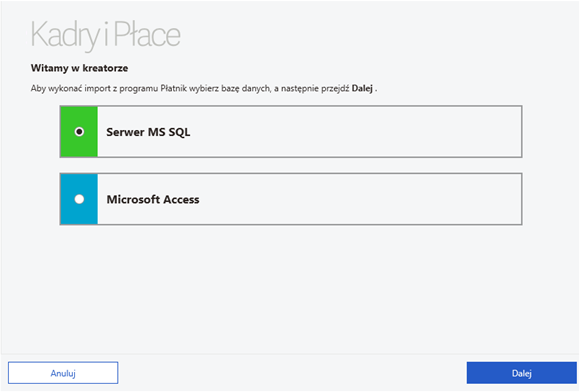
Task: Click the green Serwer MS SQL tile
Action: tap(79, 132)
